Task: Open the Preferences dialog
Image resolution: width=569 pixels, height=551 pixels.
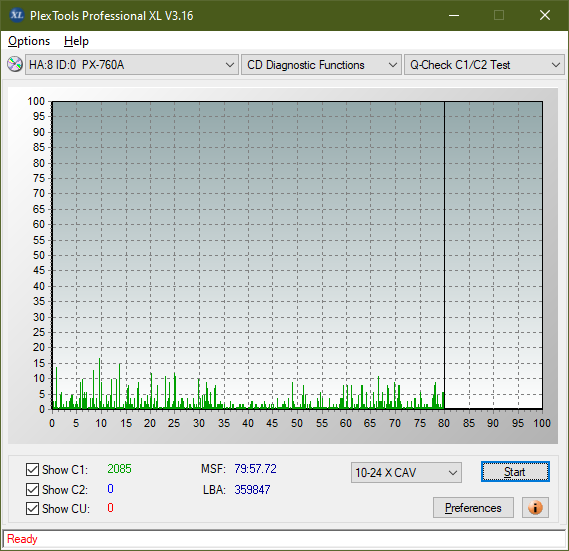Action: (x=473, y=507)
